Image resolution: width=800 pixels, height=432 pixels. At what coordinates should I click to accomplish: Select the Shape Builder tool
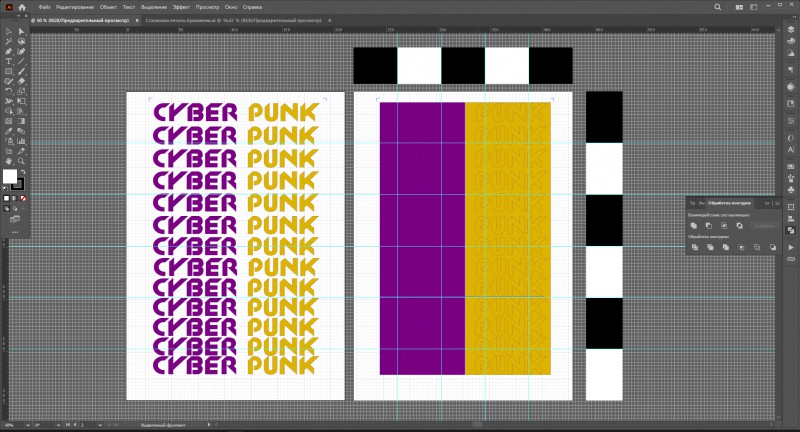[9, 111]
